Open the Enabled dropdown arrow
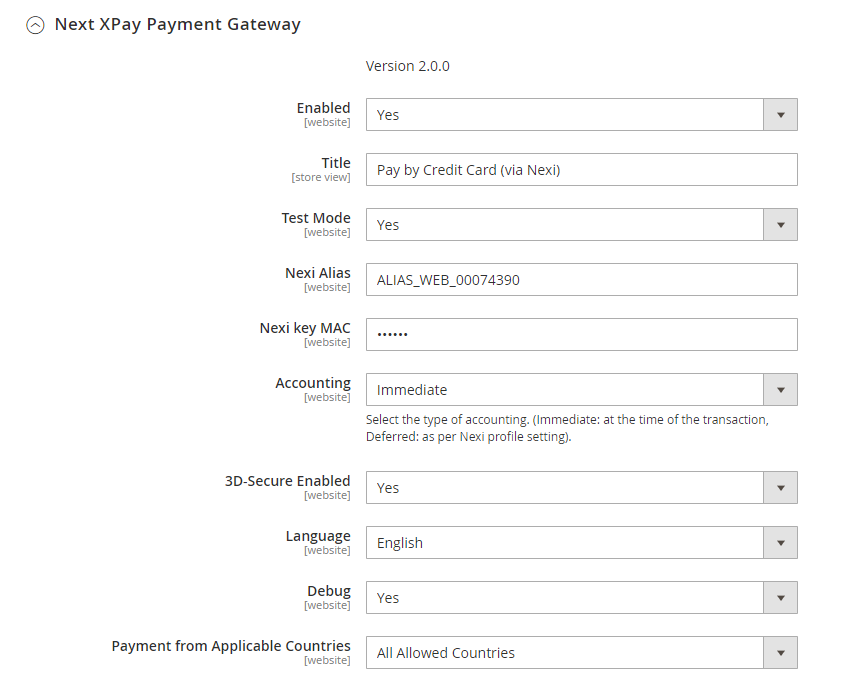847x686 pixels. (780, 115)
